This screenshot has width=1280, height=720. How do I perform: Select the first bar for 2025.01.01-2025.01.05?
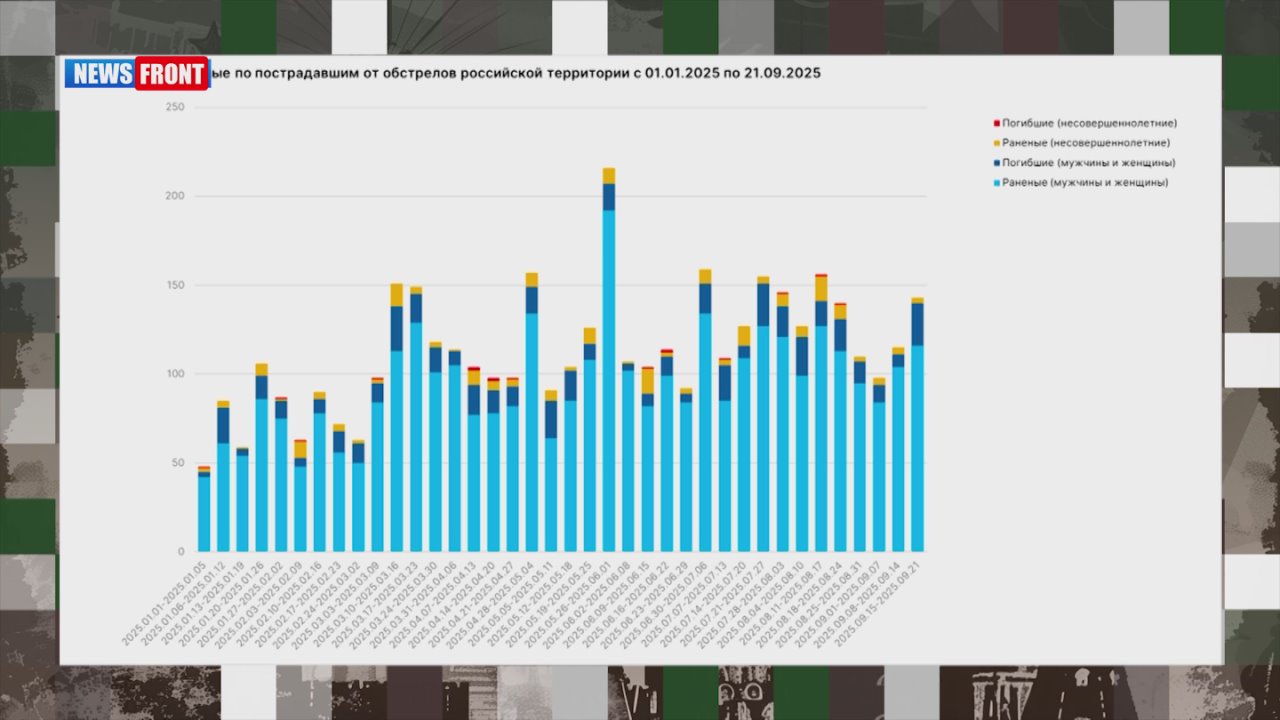point(204,508)
